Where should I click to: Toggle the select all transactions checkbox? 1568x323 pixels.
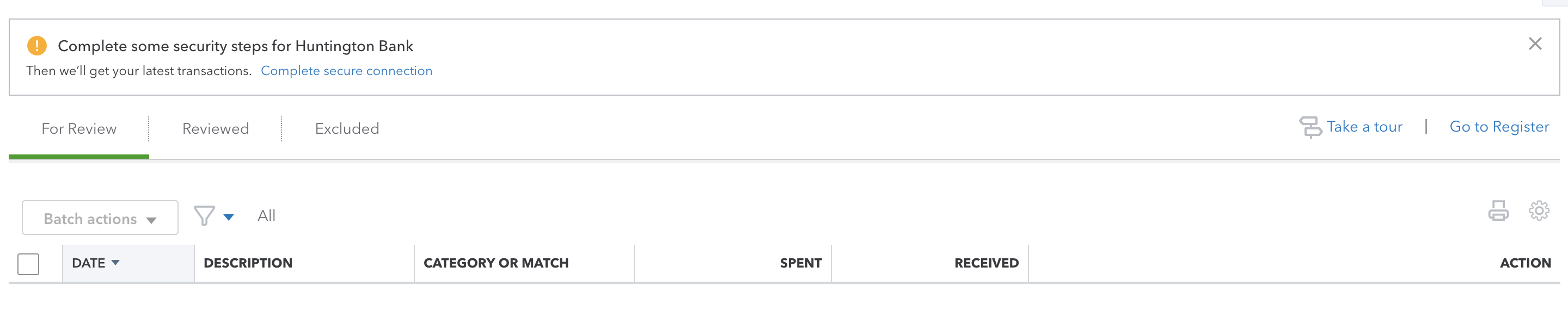click(x=29, y=264)
